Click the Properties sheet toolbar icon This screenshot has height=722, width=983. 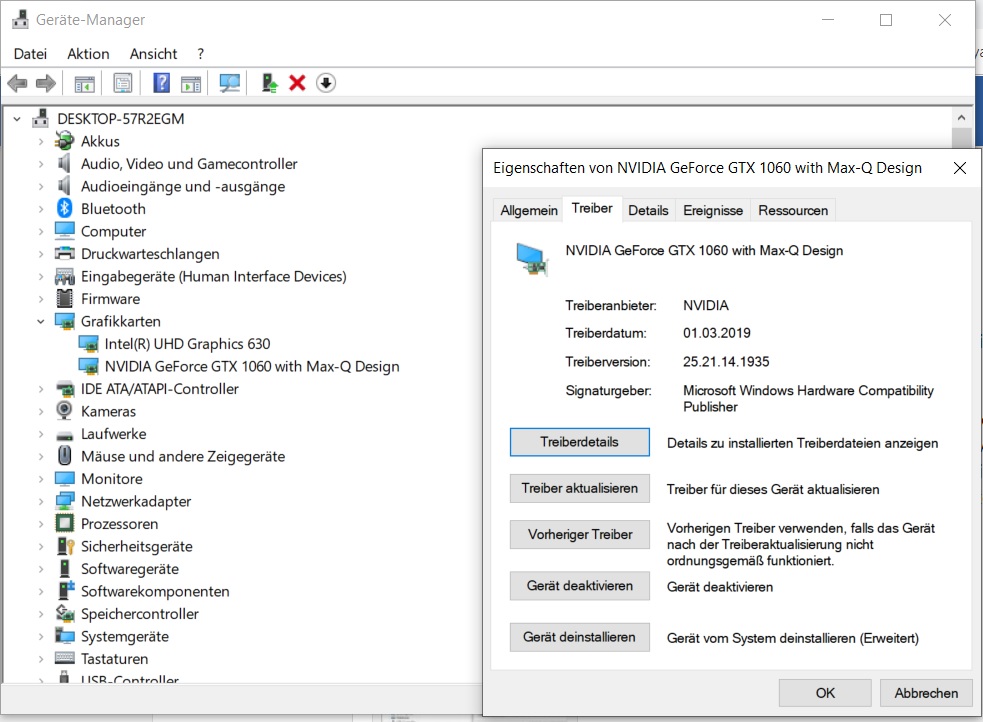(123, 83)
